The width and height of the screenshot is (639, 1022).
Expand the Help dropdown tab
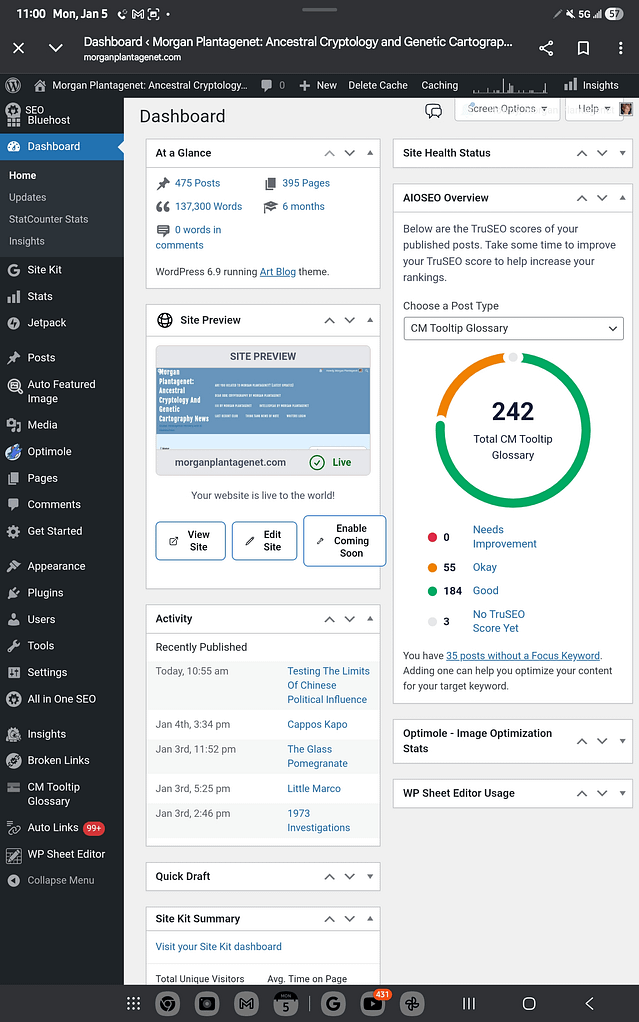pos(594,109)
